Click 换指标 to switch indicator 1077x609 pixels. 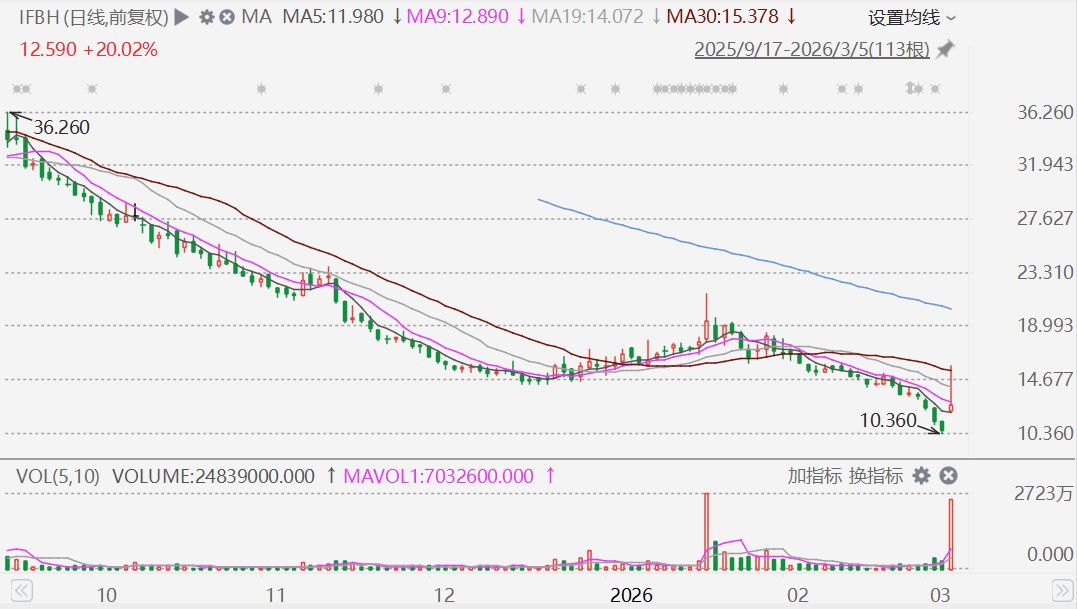pos(876,476)
